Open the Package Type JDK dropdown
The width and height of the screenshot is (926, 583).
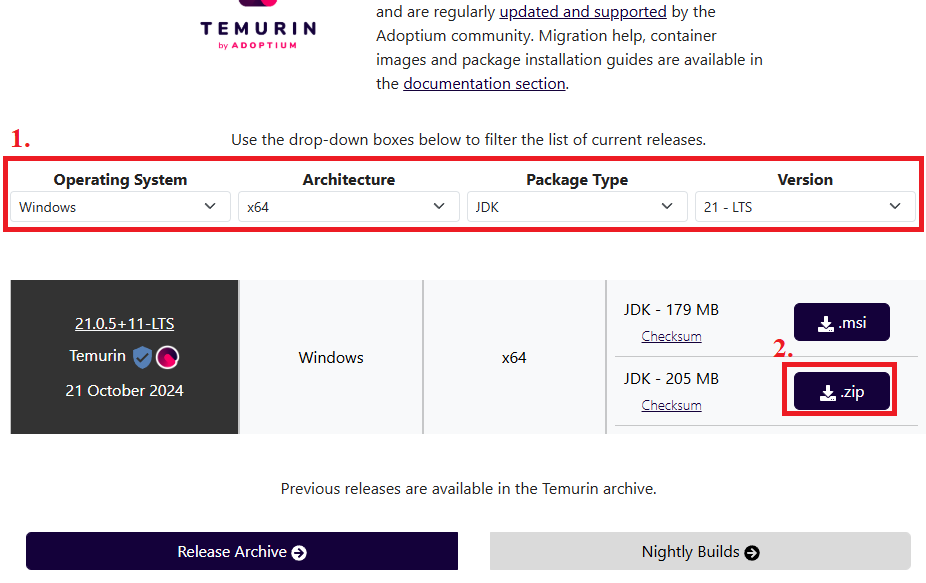point(577,207)
